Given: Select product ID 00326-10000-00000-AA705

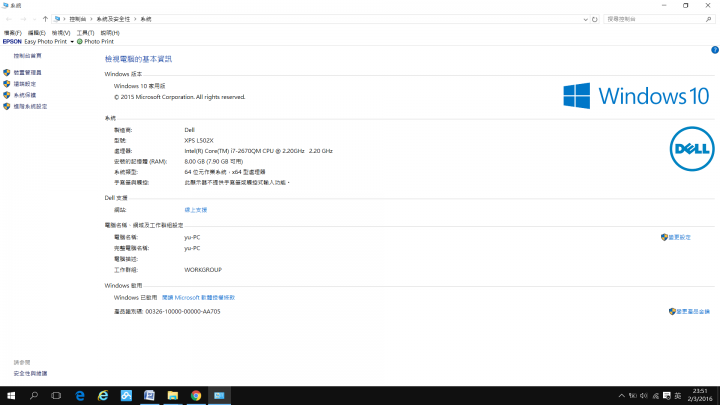Looking at the screenshot, I should (x=183, y=311).
